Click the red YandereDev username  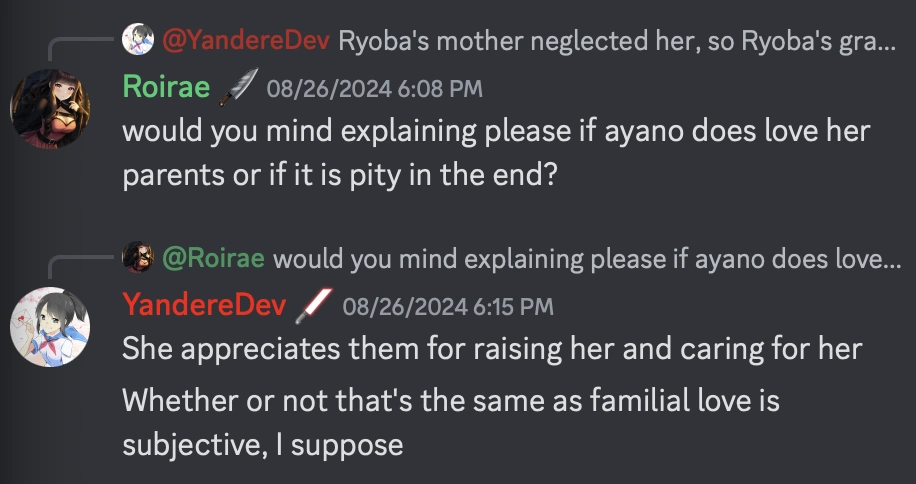click(204, 306)
